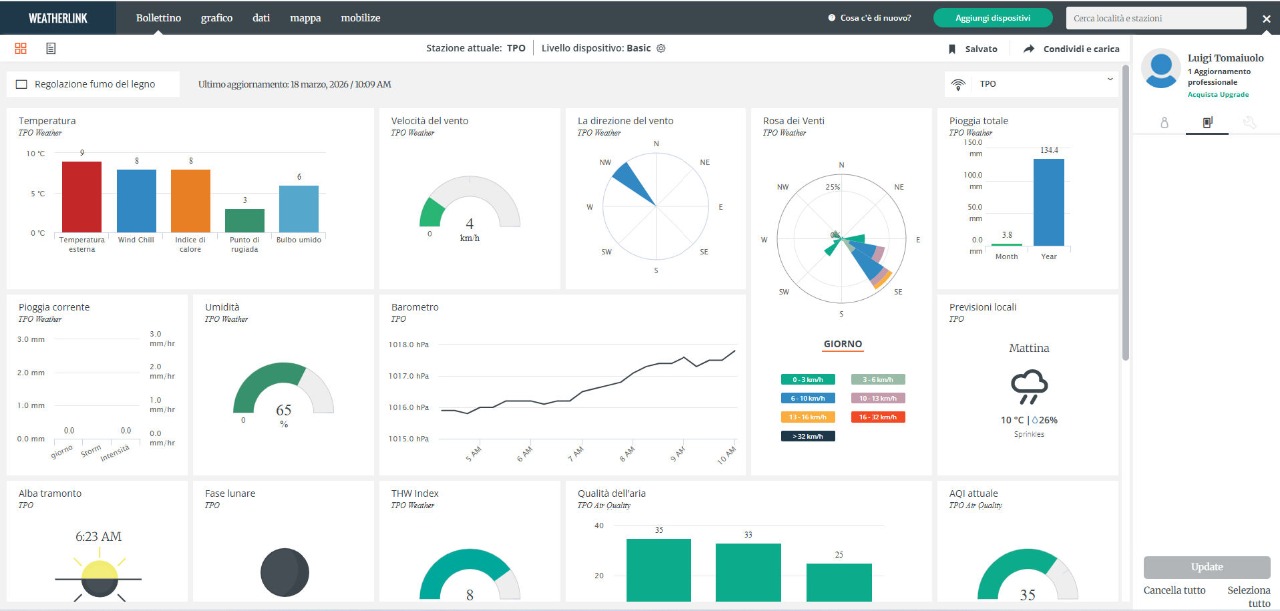
Task: Open the wrench tools tab in the account panel
Action: point(1249,123)
